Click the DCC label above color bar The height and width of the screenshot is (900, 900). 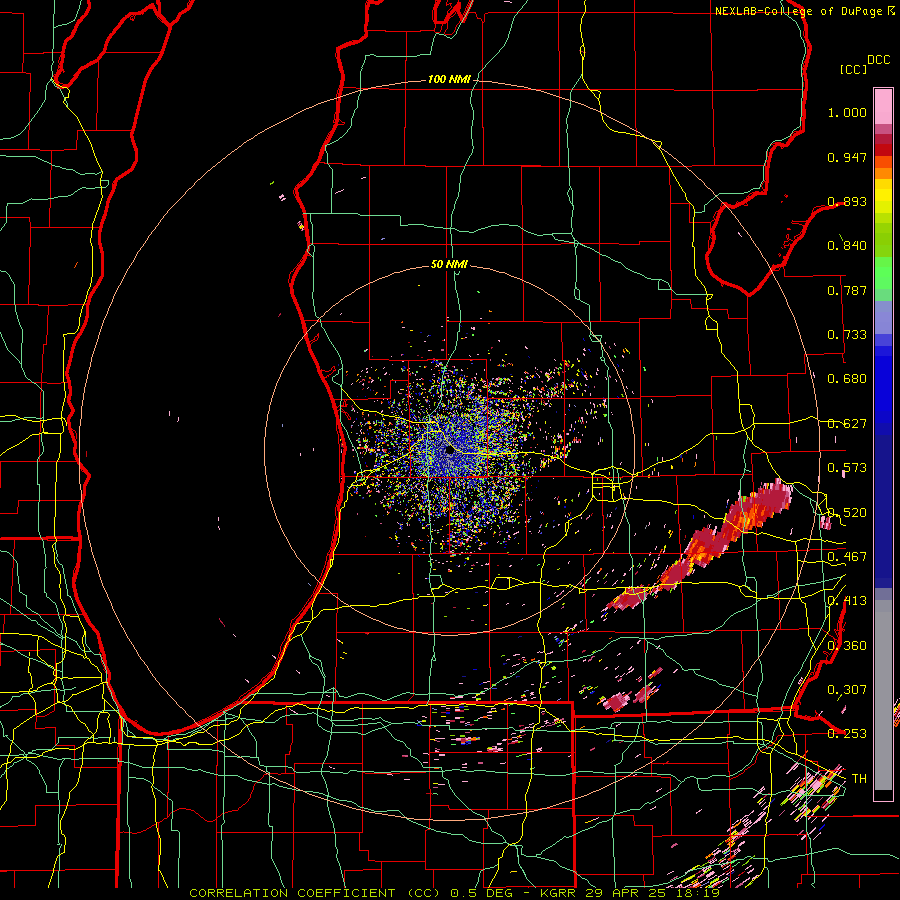[x=878, y=60]
